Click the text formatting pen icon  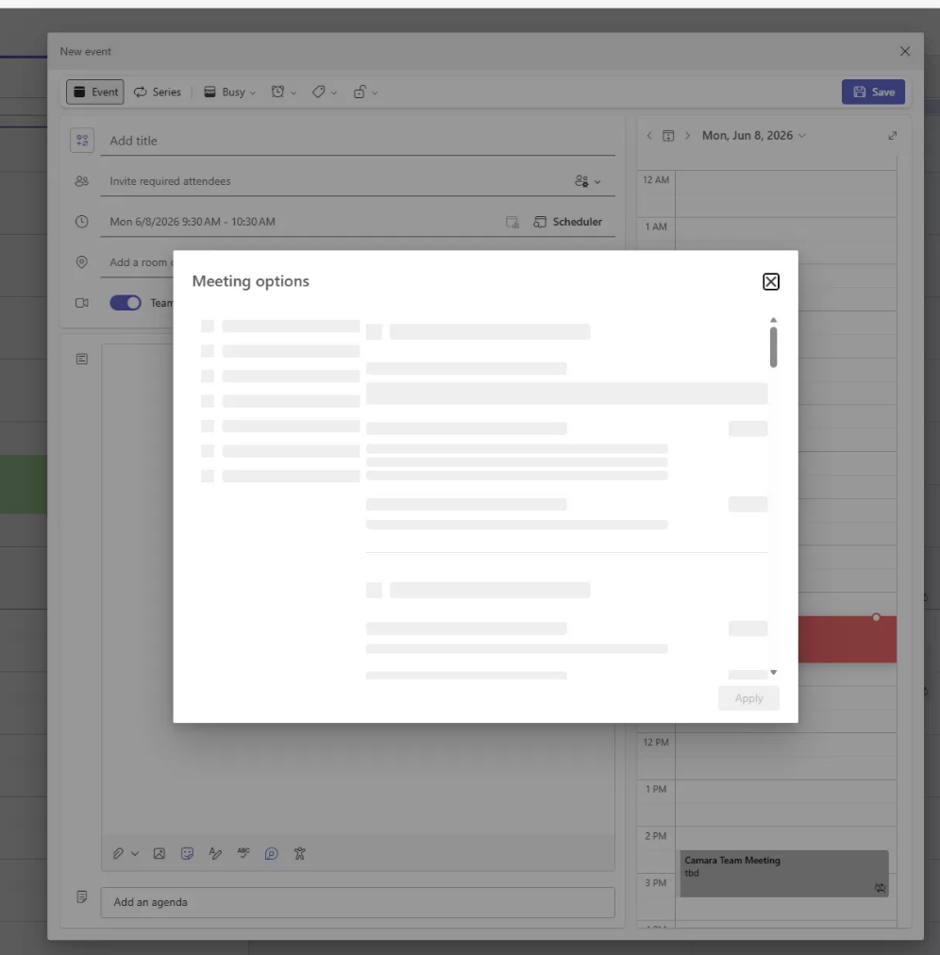tap(215, 853)
